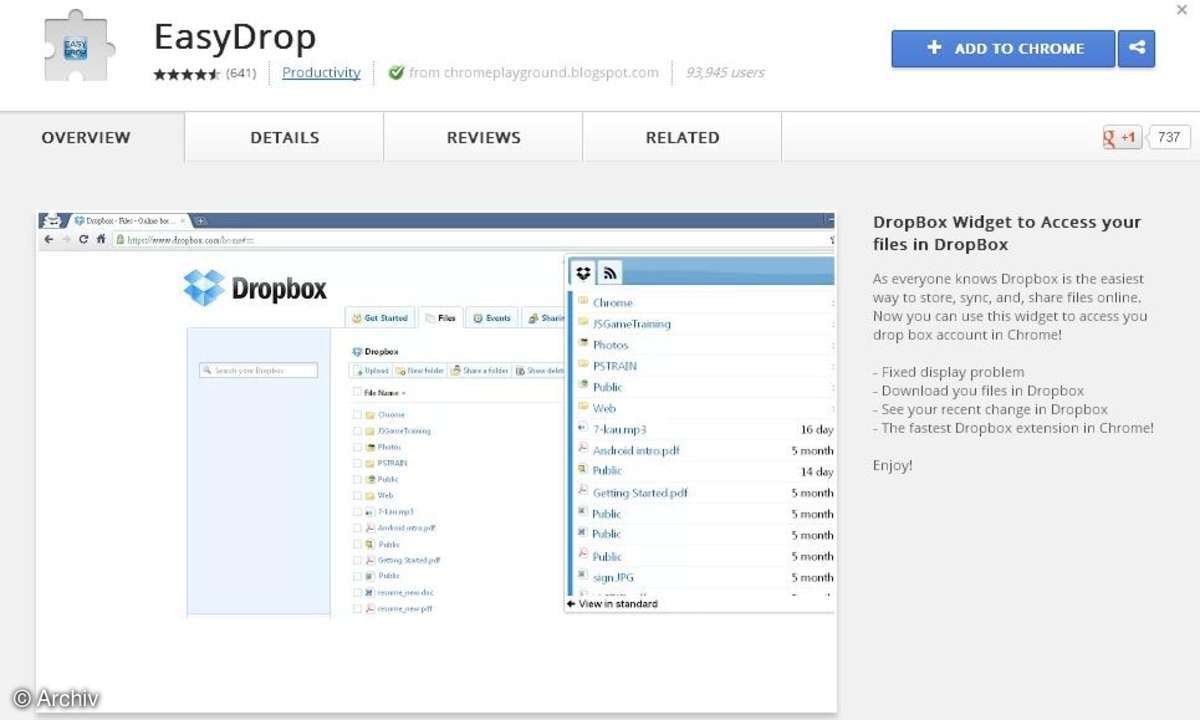The height and width of the screenshot is (720, 1200).
Task: Click the 16 day value in the widget
Action: tap(817, 429)
